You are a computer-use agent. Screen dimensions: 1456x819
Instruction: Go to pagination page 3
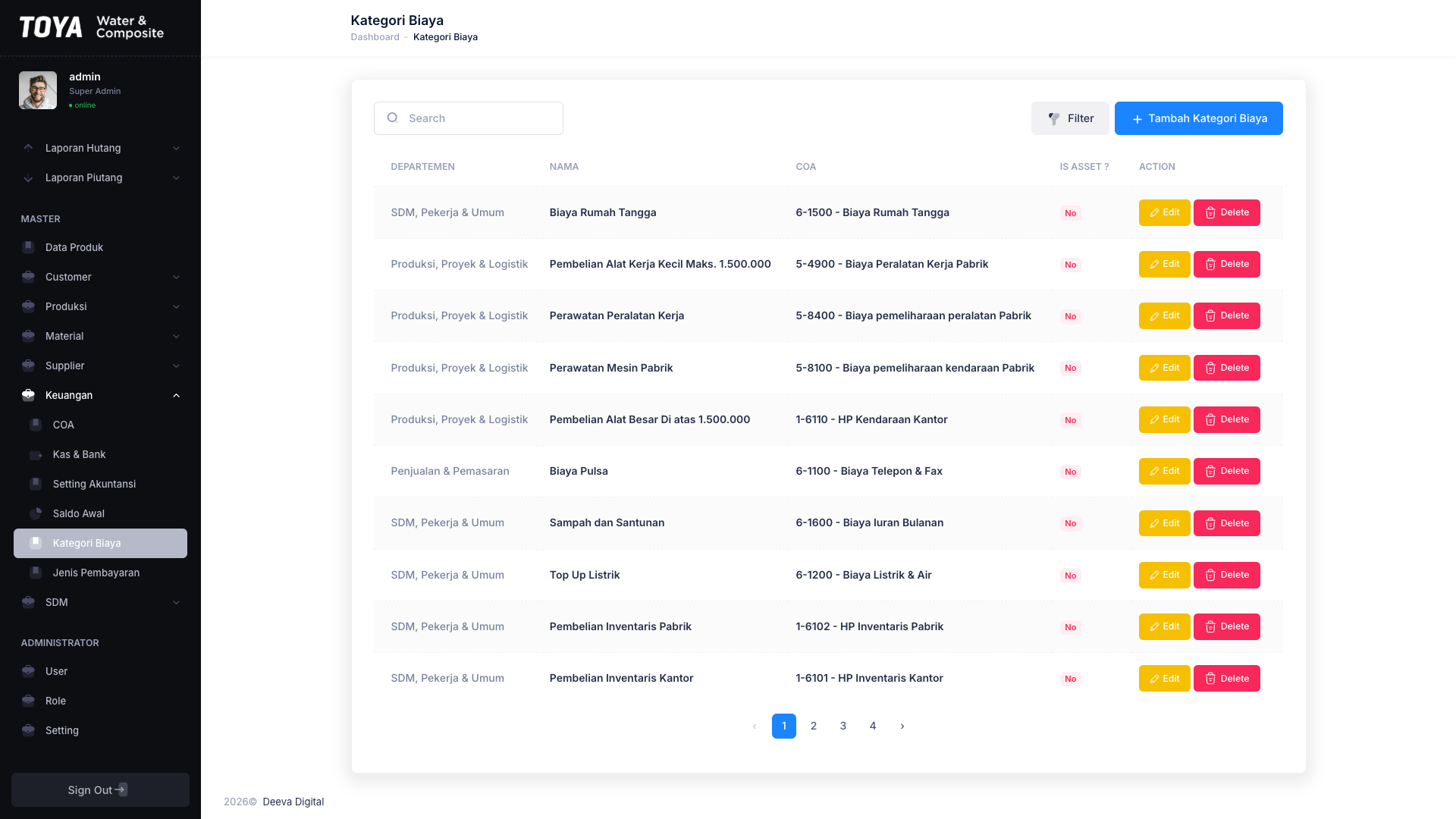(x=843, y=726)
